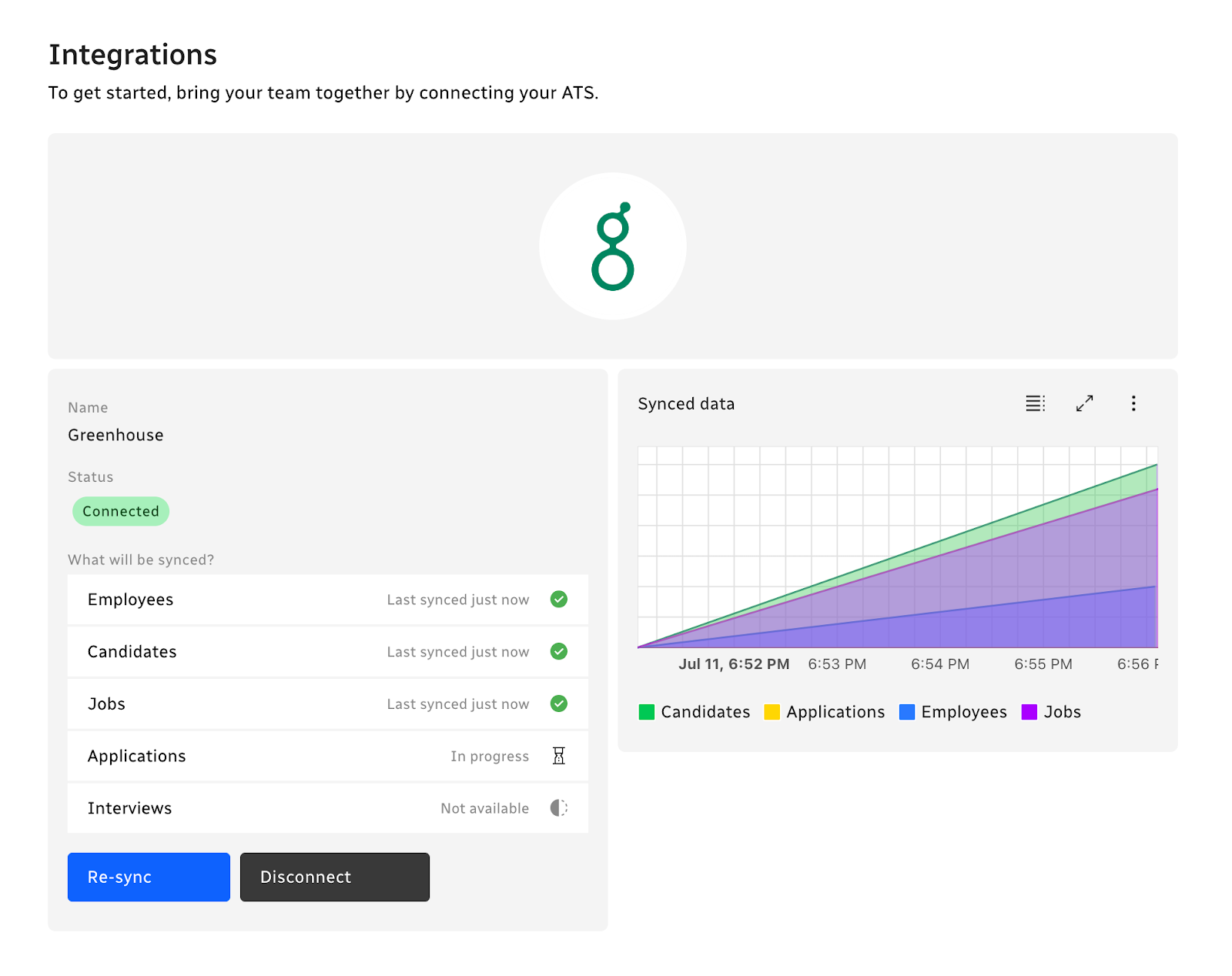Expand the Synced data chart fullscreen
1232x976 pixels.
(1084, 403)
